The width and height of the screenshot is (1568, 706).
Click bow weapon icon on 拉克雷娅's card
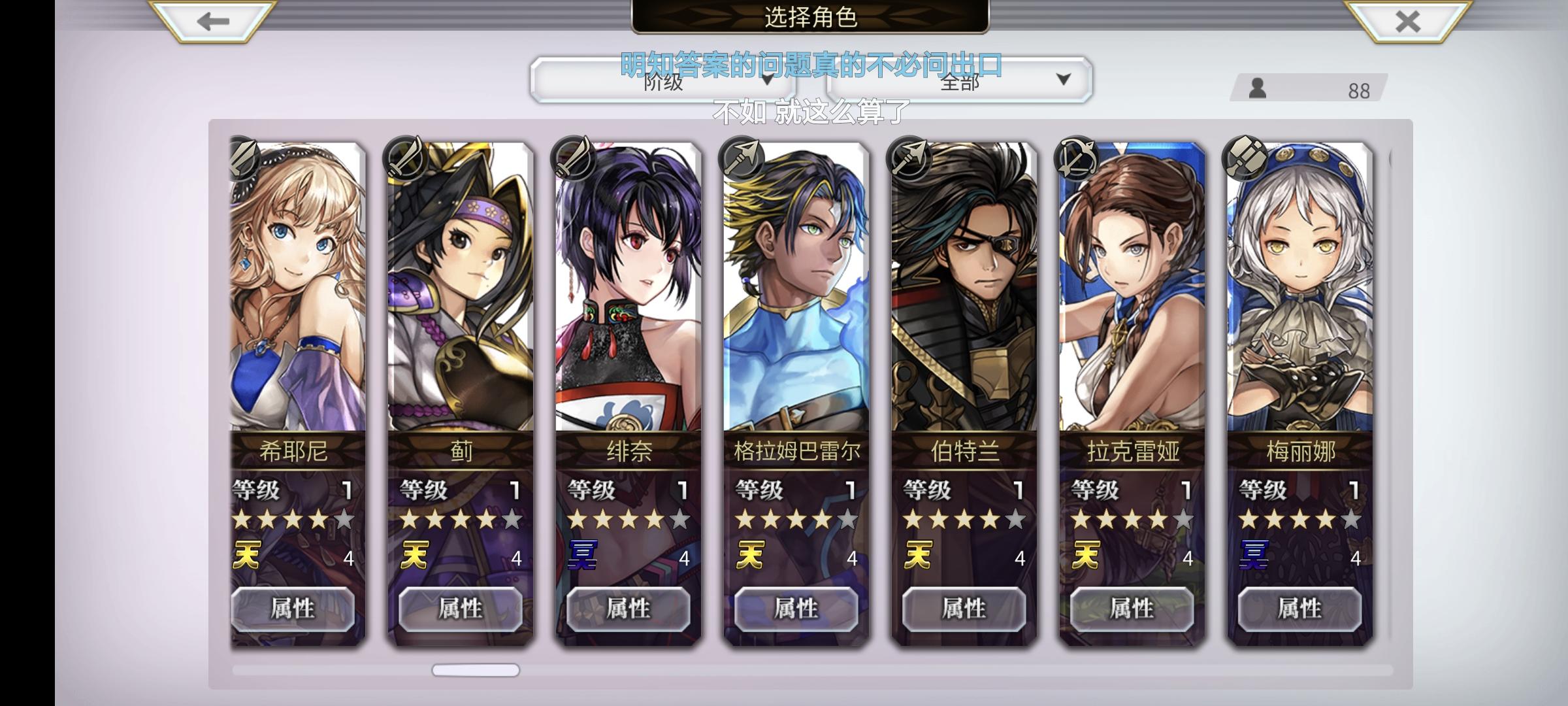(1076, 158)
